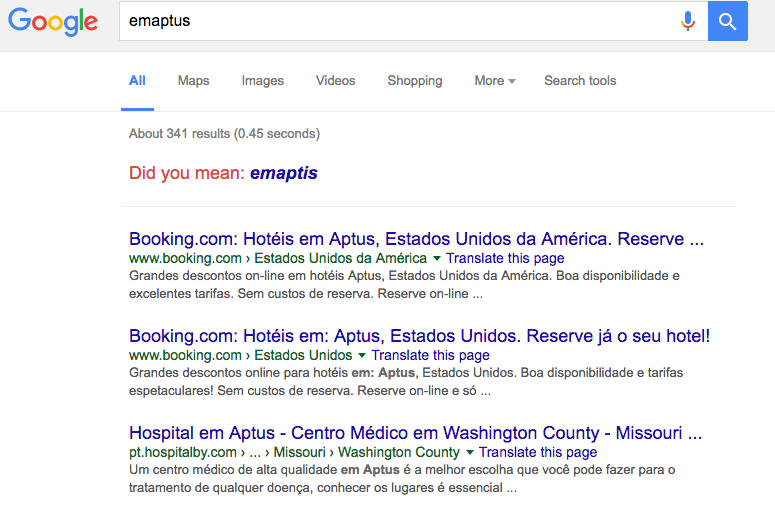Screen dimensions: 775x506
Task: Switch to the Images tab
Action: [x=263, y=81]
